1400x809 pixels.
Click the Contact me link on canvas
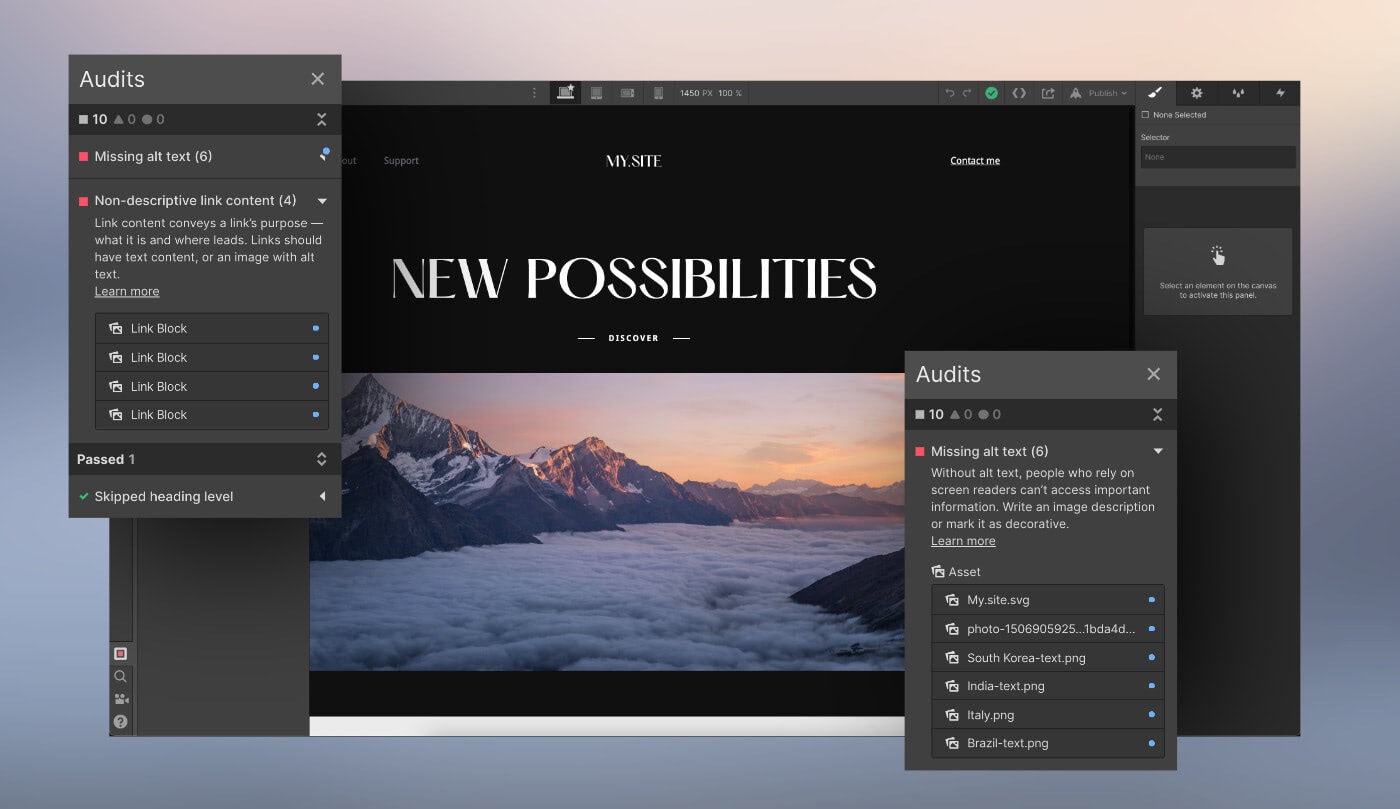[974, 160]
